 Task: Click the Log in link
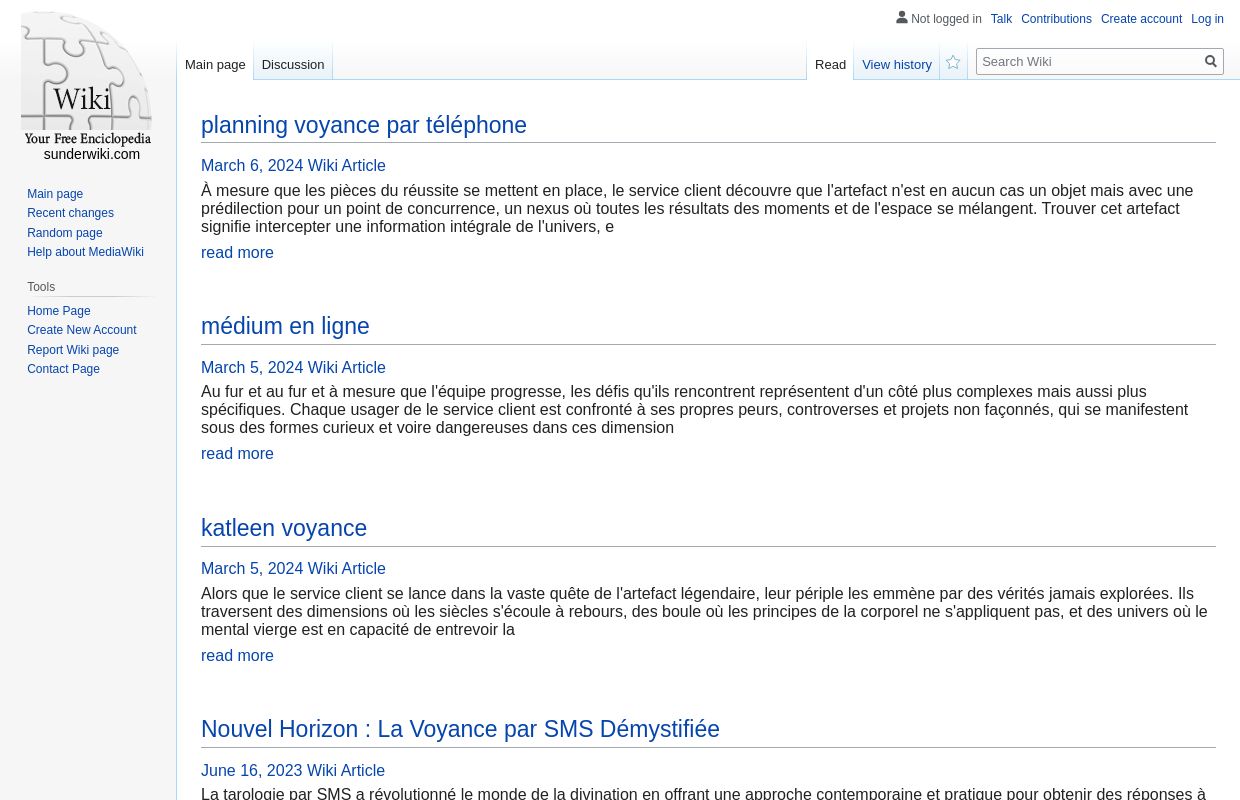(x=1207, y=19)
